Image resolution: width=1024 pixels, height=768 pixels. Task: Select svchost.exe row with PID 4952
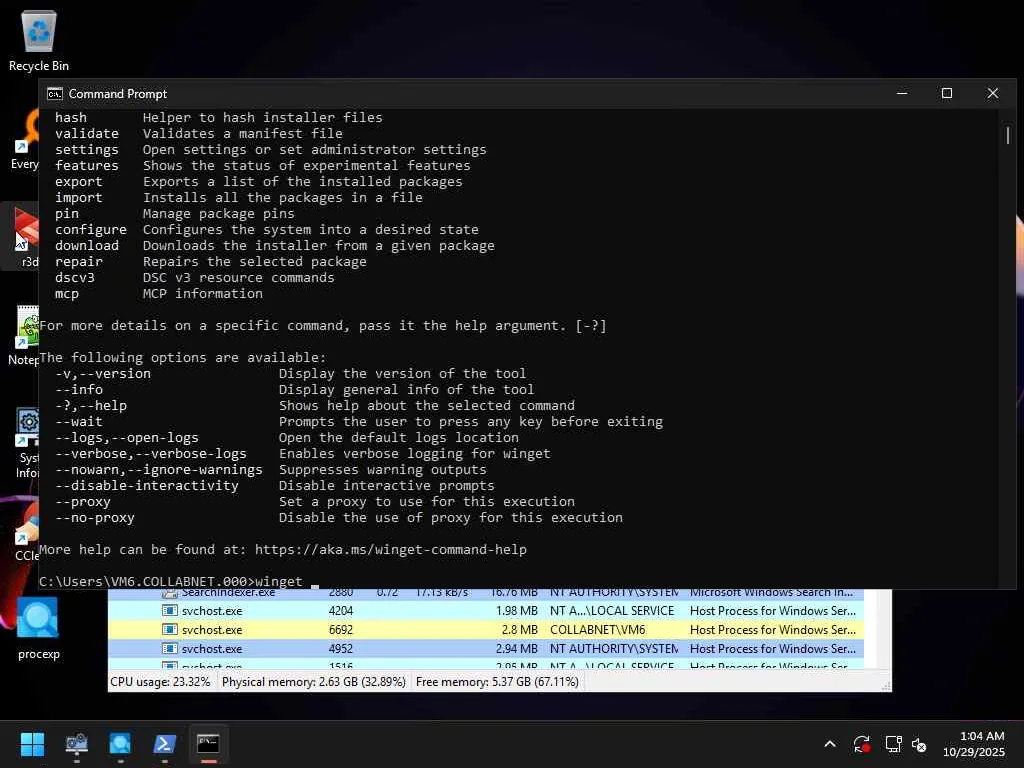pyautogui.click(x=486, y=648)
